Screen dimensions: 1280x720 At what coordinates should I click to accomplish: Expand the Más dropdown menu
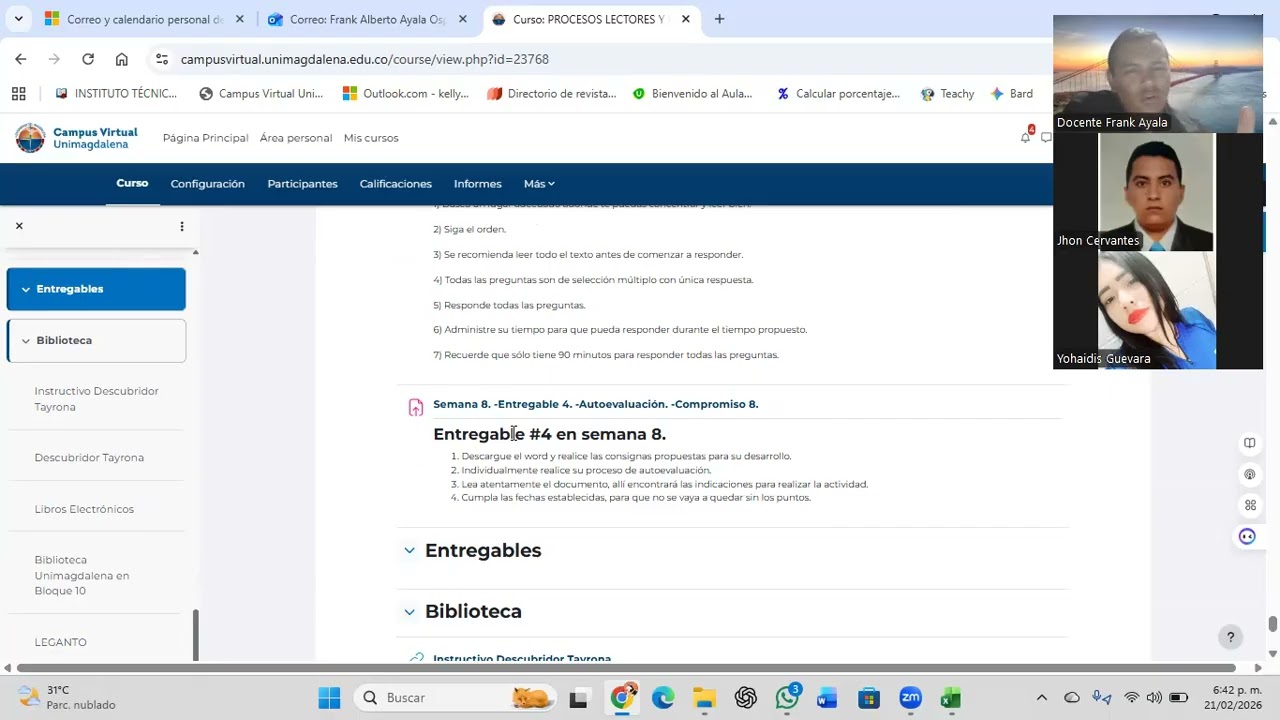(x=539, y=184)
